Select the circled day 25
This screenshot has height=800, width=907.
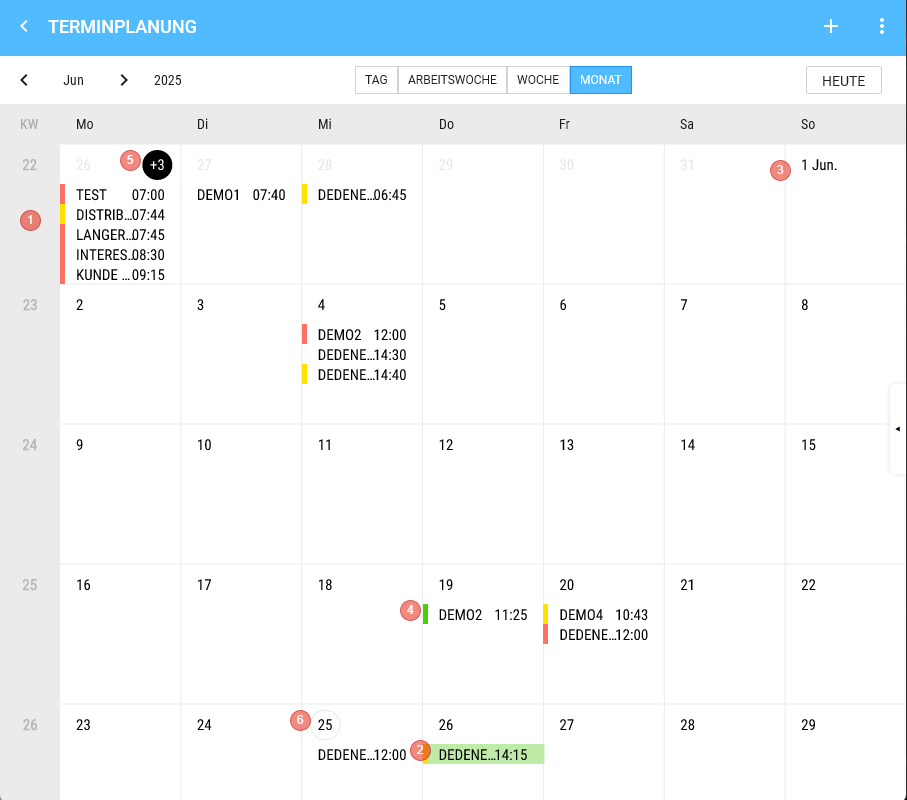[x=325, y=725]
